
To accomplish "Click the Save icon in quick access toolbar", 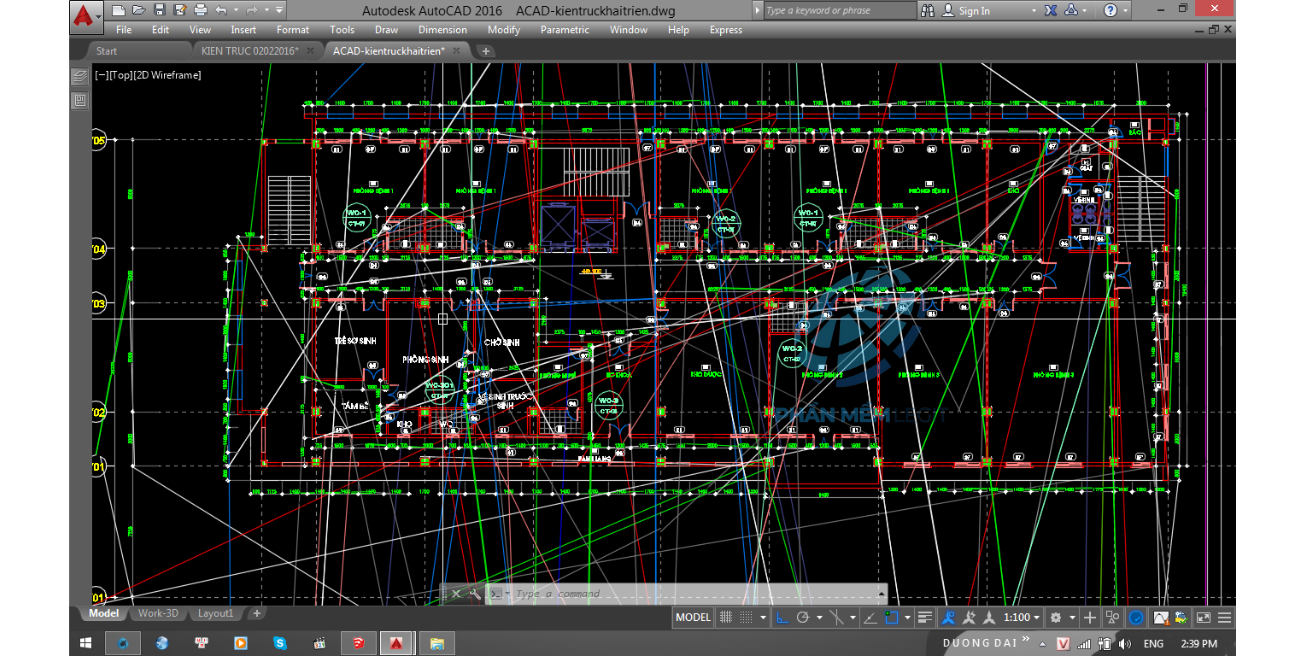I will (161, 10).
